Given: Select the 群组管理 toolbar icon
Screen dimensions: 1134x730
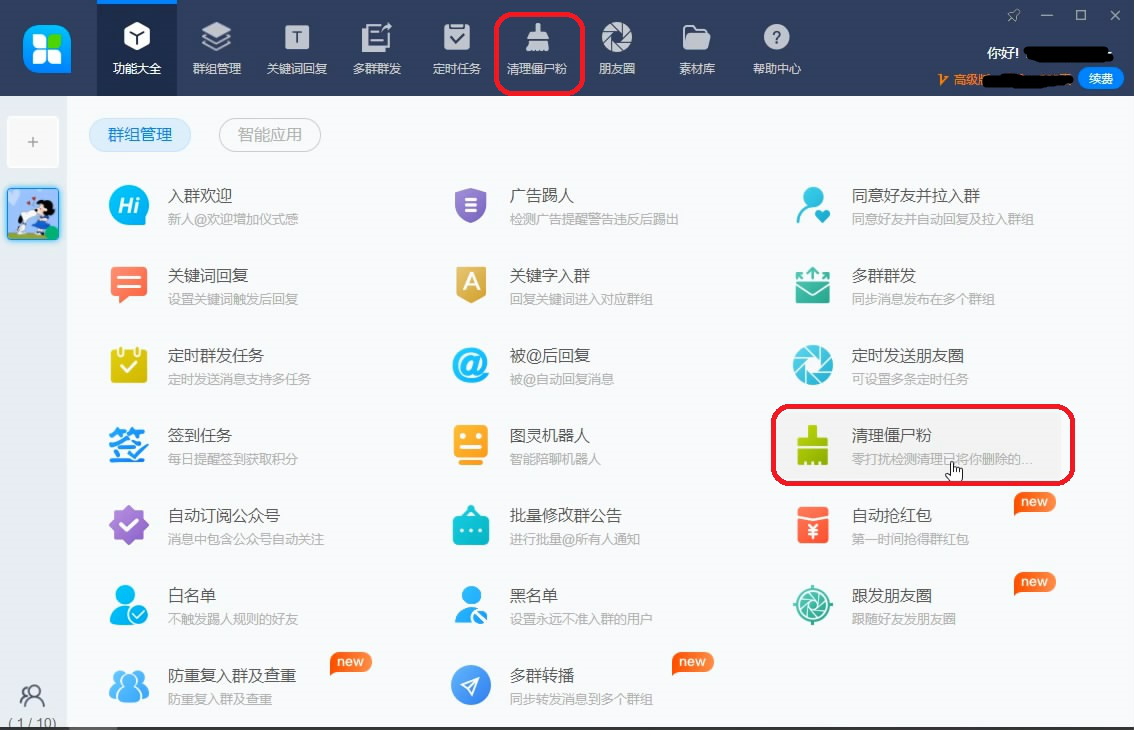Looking at the screenshot, I should (216, 47).
